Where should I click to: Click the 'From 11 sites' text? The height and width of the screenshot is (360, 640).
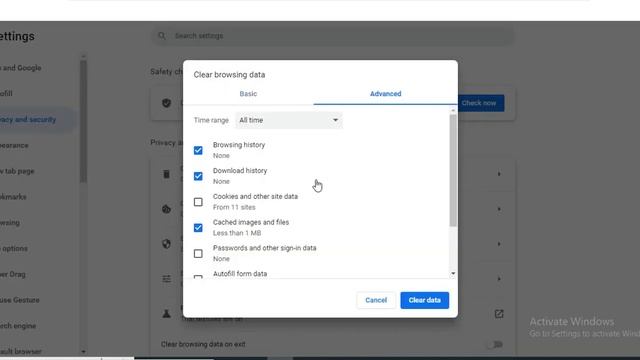coord(234,207)
